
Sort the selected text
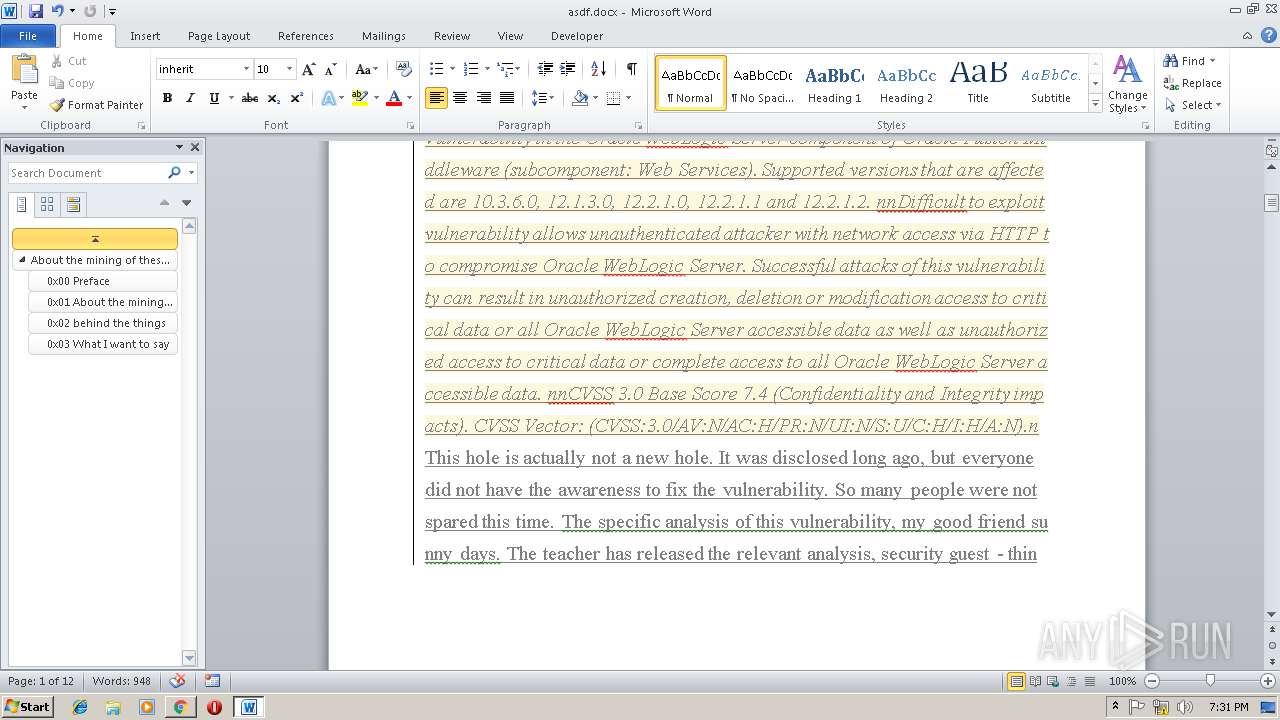coord(599,69)
